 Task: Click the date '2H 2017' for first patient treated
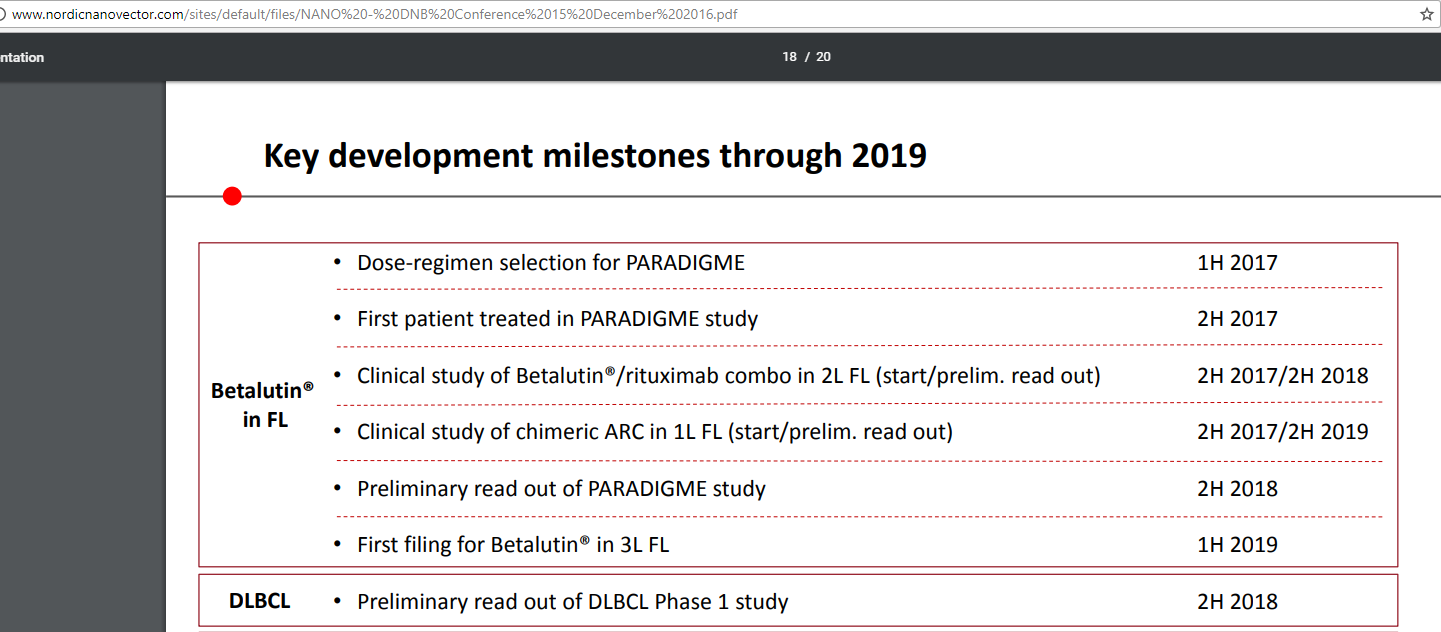click(x=1237, y=319)
